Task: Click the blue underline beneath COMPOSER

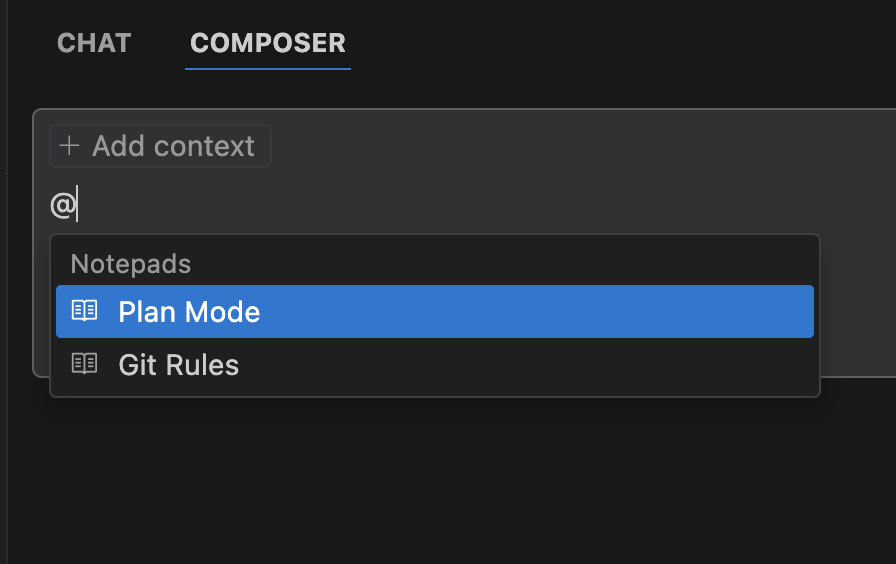Action: click(267, 69)
